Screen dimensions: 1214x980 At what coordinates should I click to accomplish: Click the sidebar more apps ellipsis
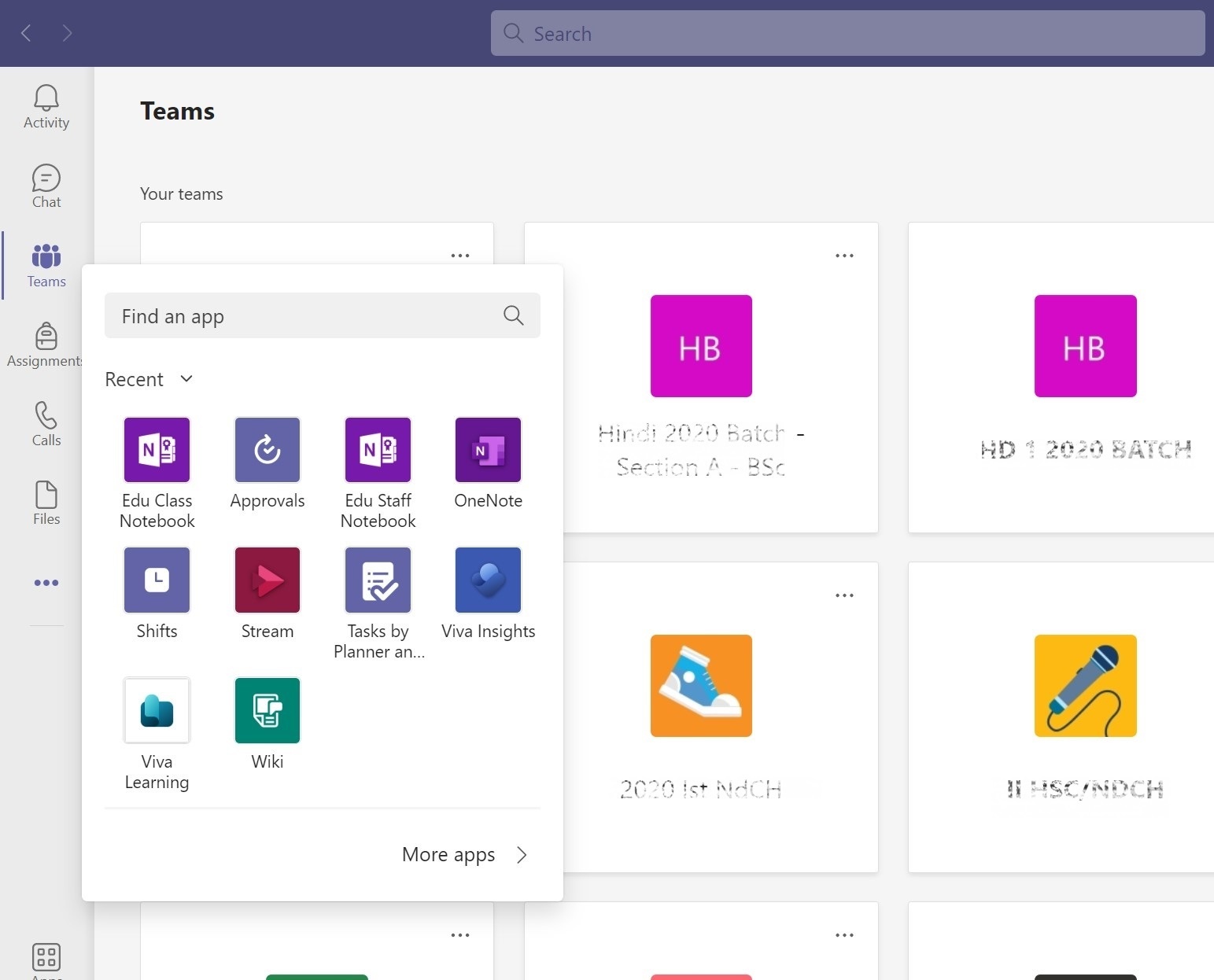(x=46, y=583)
